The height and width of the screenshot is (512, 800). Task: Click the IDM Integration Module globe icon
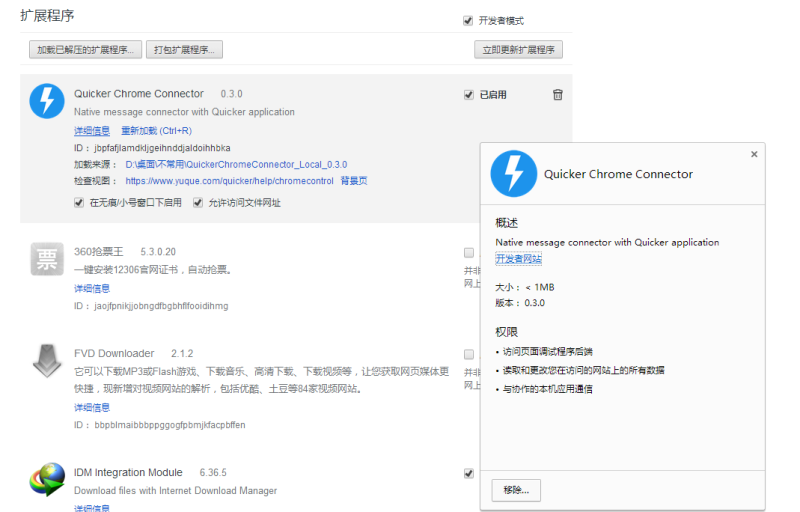47,479
